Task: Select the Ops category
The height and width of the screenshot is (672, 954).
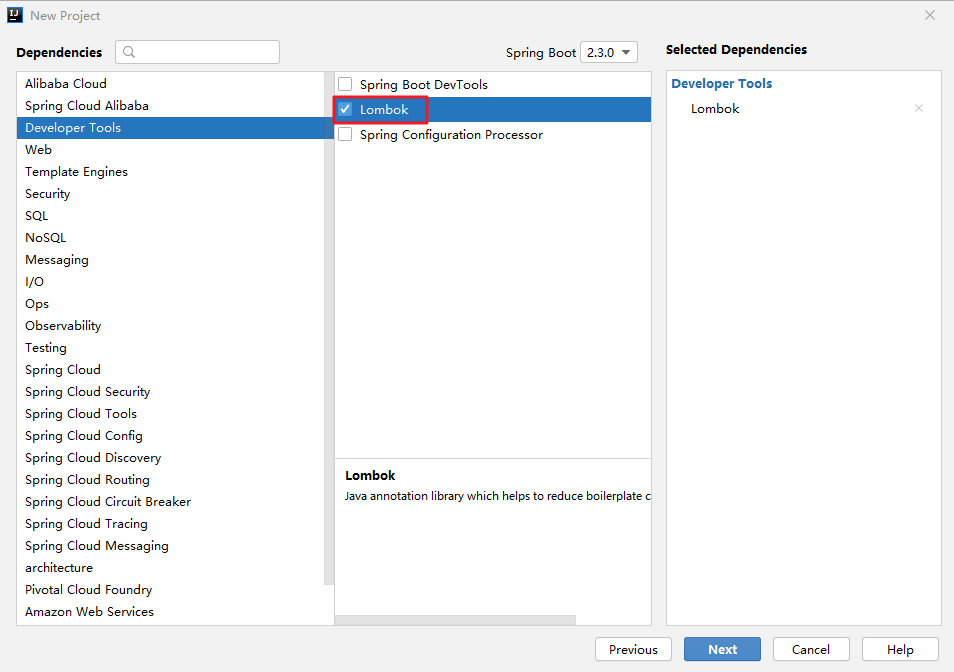Action: click(171, 303)
